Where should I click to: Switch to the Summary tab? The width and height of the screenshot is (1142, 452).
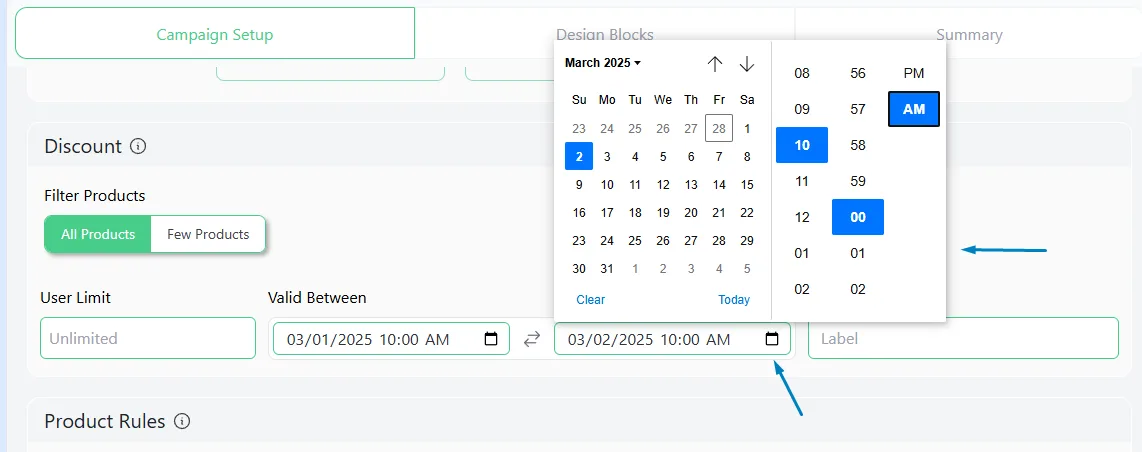[968, 34]
